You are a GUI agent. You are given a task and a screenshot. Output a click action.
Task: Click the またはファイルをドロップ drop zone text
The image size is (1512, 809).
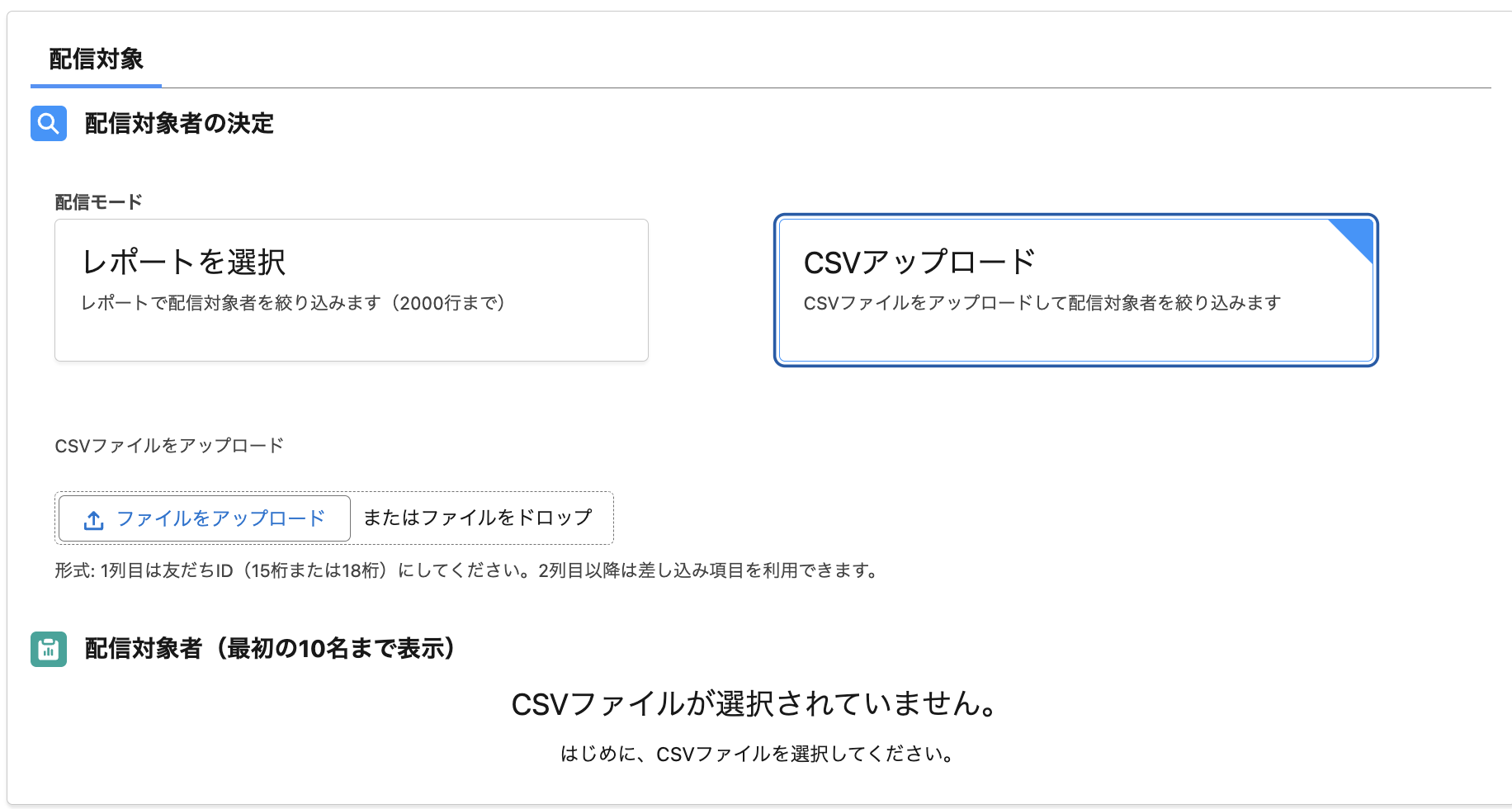click(478, 518)
